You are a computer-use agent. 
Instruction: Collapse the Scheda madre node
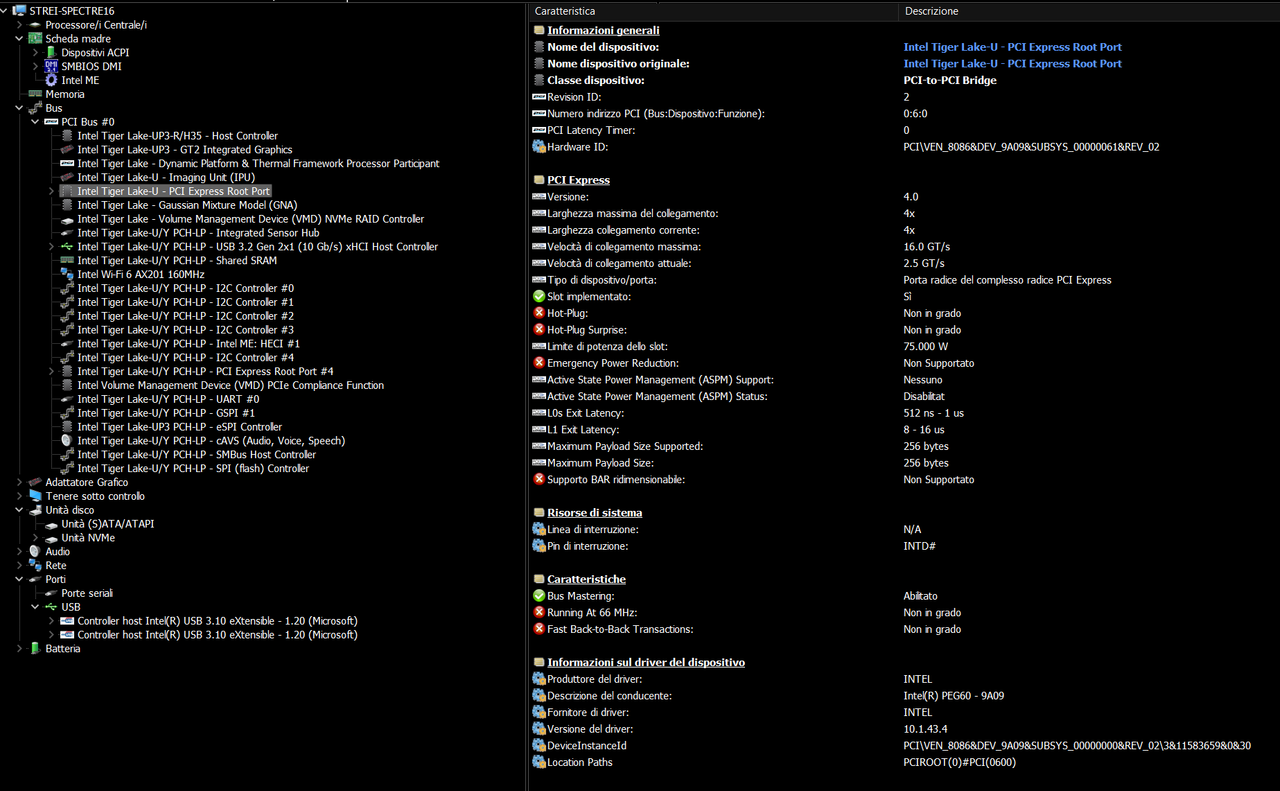click(20, 38)
